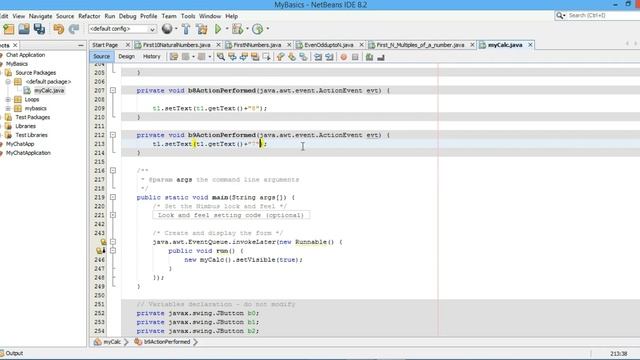Open the Profile Project dropdown arrow

tap(268, 29)
